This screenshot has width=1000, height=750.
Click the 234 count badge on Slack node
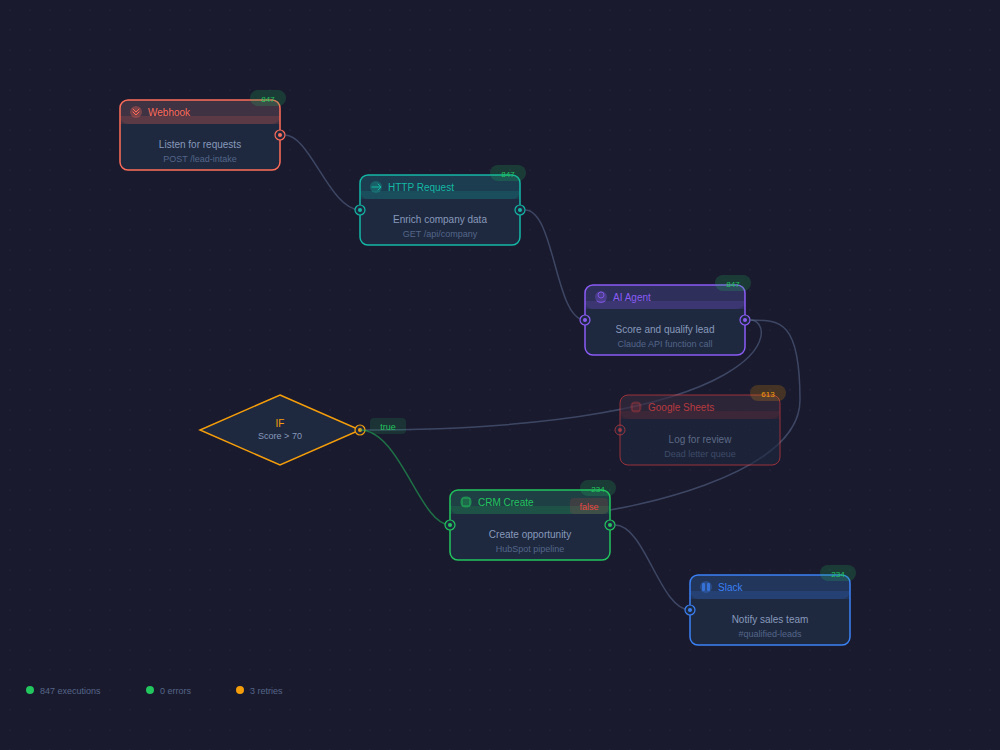837,573
